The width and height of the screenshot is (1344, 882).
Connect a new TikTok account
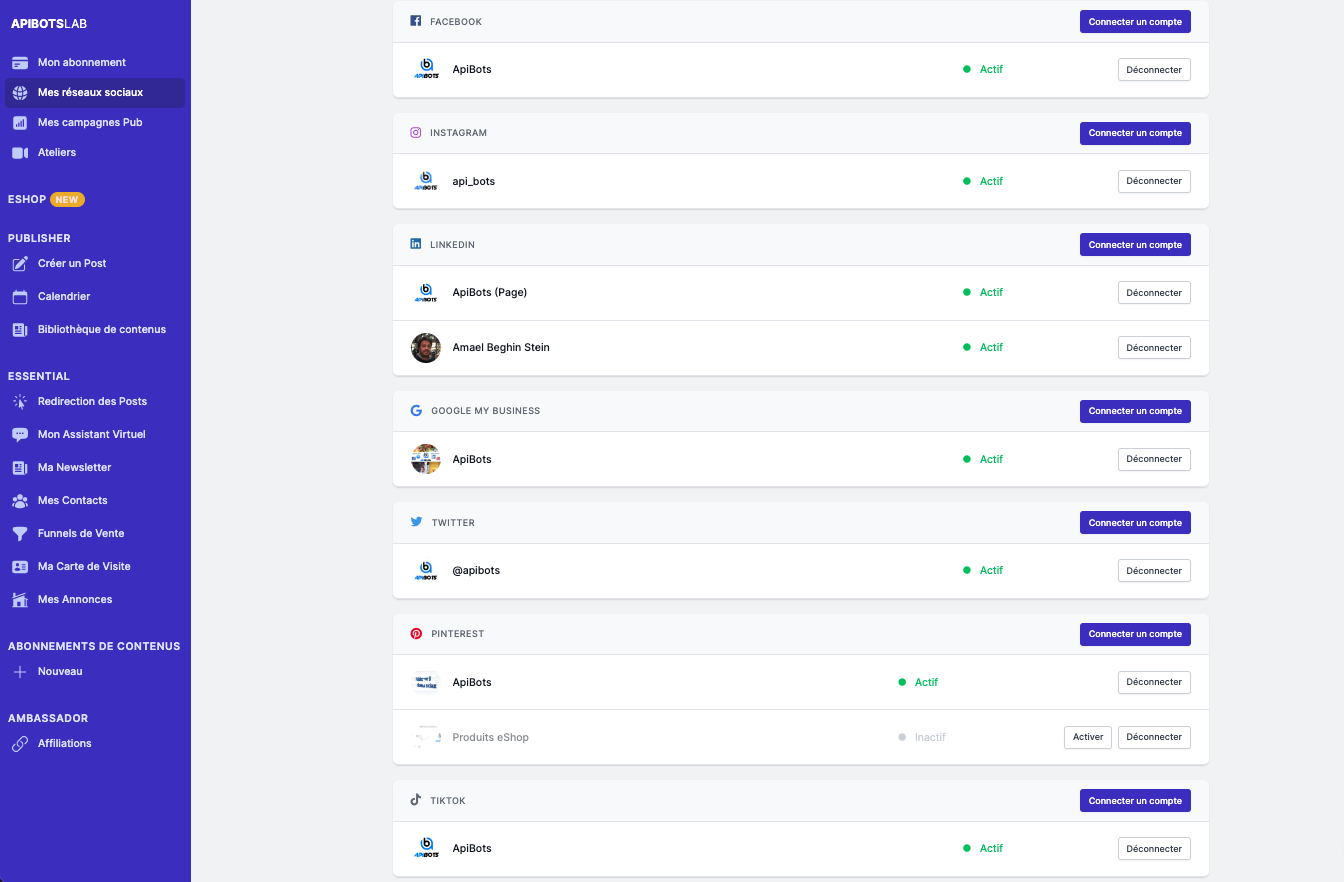(1135, 800)
